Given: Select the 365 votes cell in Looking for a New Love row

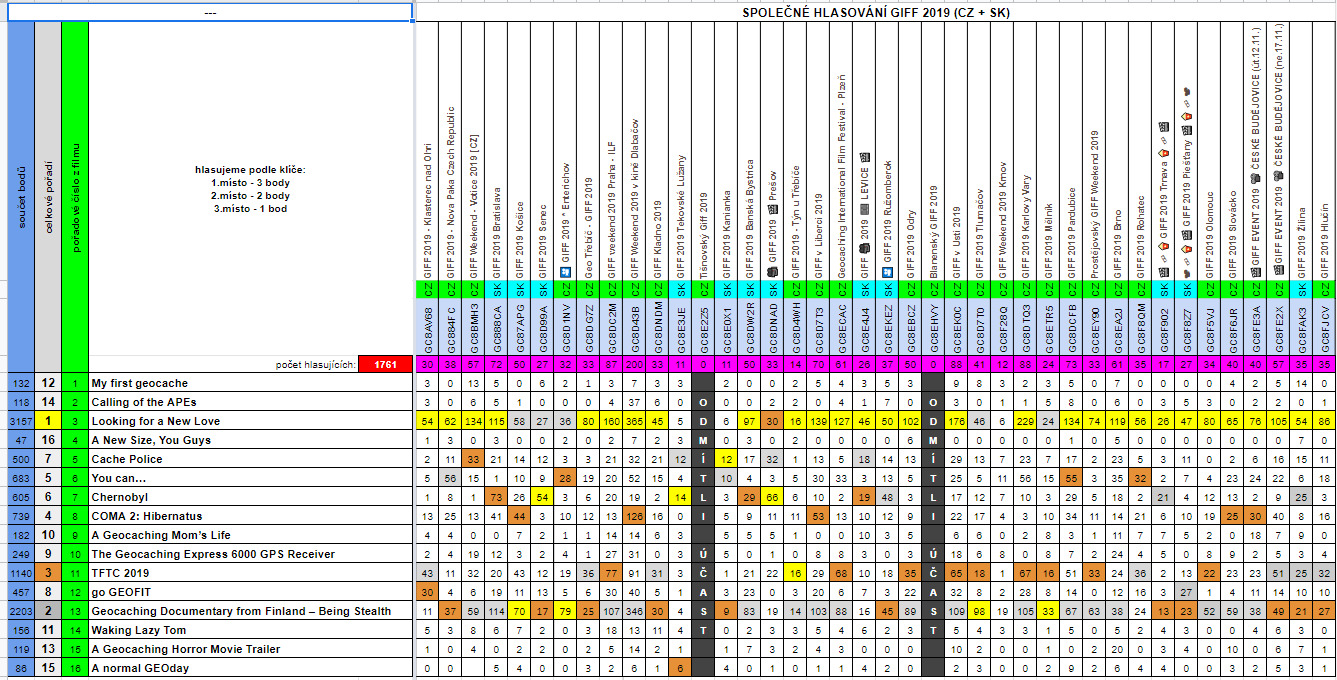Looking at the screenshot, I should 634,421.
